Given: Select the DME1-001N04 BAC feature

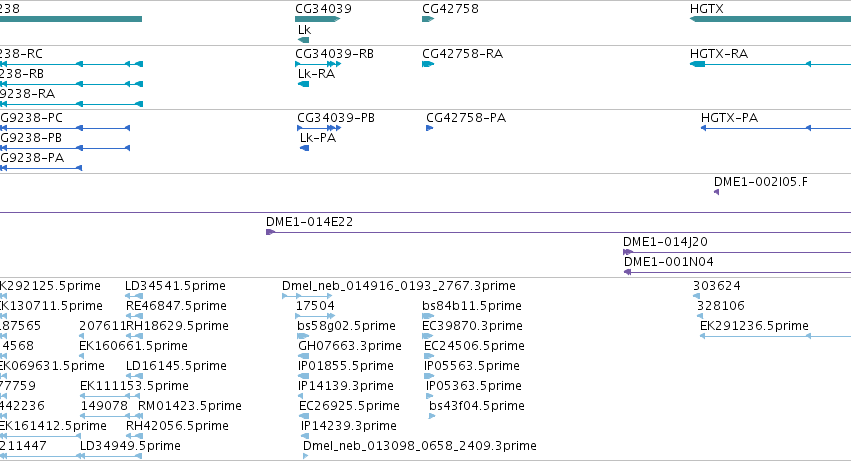Looking at the screenshot, I should point(738,272).
